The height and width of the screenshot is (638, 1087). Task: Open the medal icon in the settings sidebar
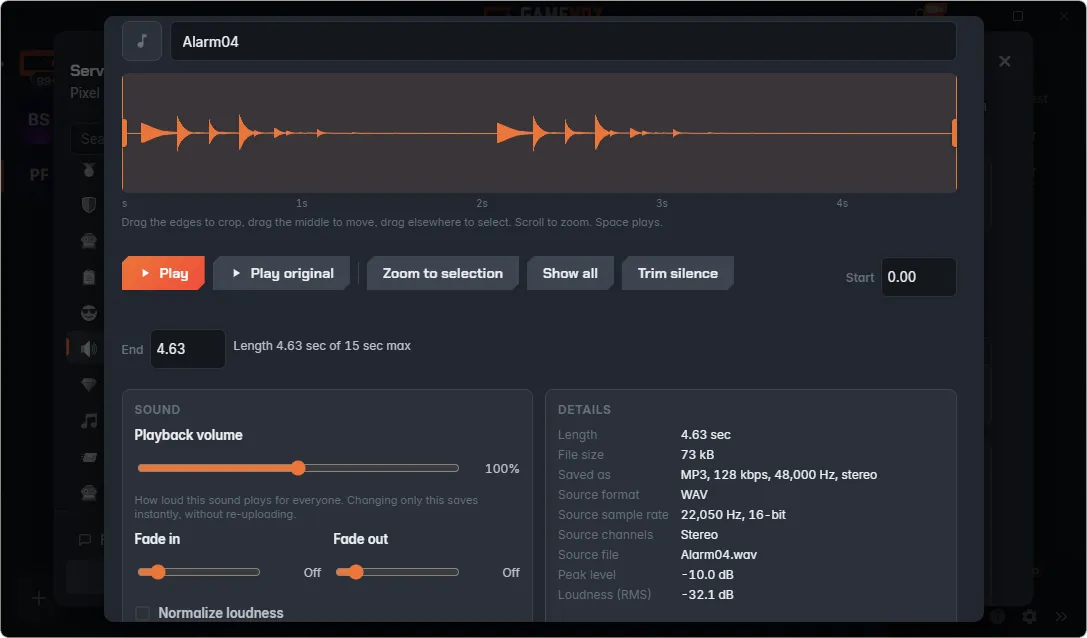[x=89, y=169]
